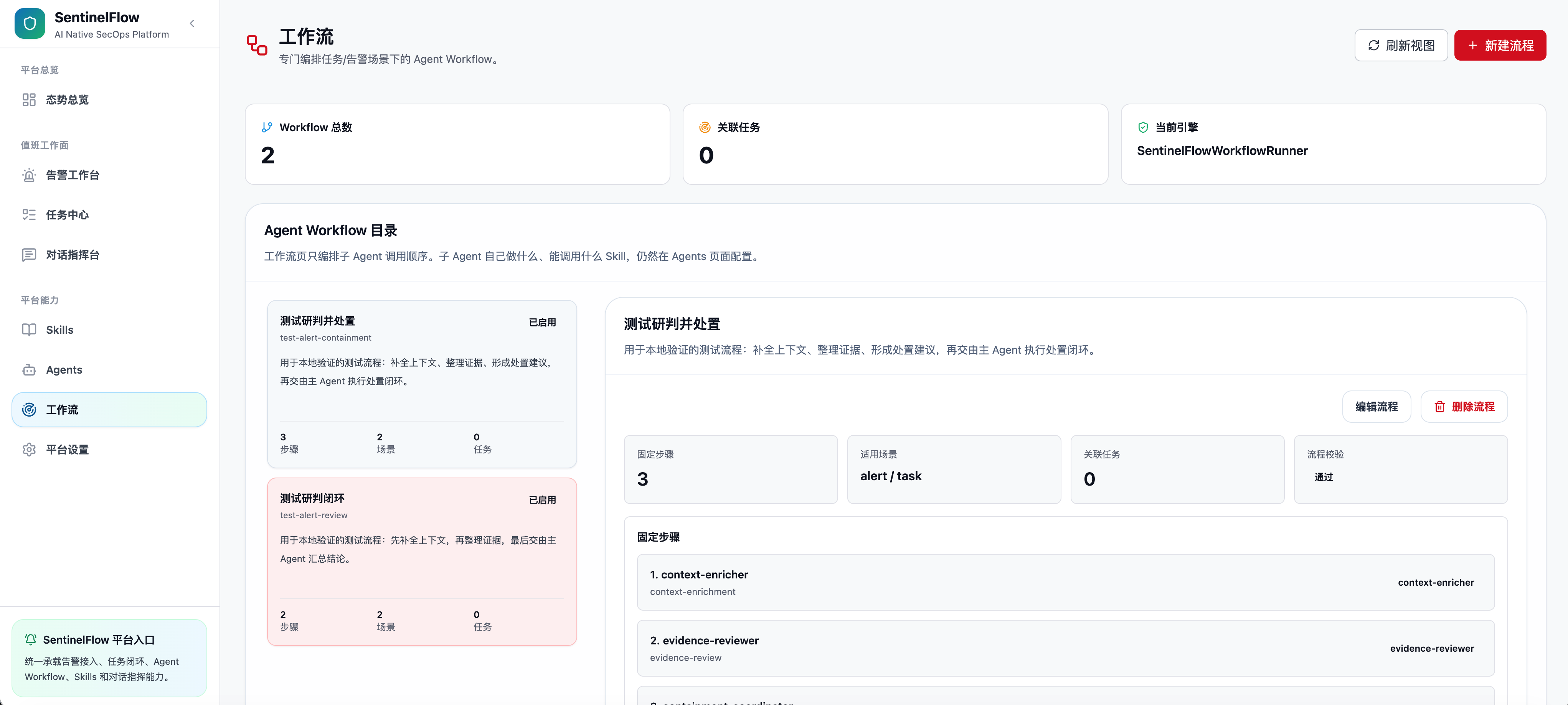Viewport: 1568px width, 705px height.
Task: Click the 告警工作台 siren icon
Action: 29,175
